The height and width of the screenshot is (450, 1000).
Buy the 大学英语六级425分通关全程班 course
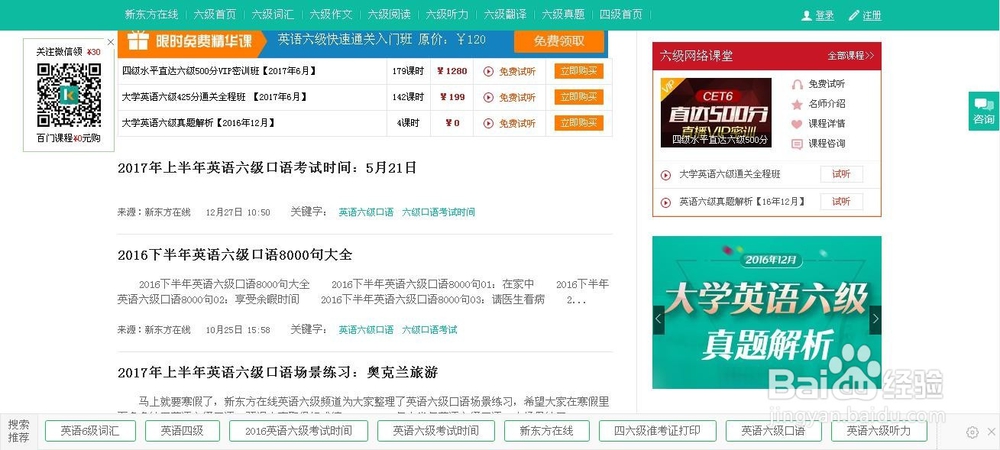[578, 98]
